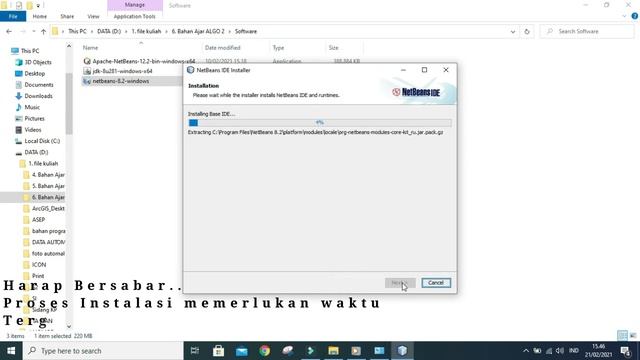Sort by Type column header
This screenshot has width=640, height=360.
click(x=278, y=48)
